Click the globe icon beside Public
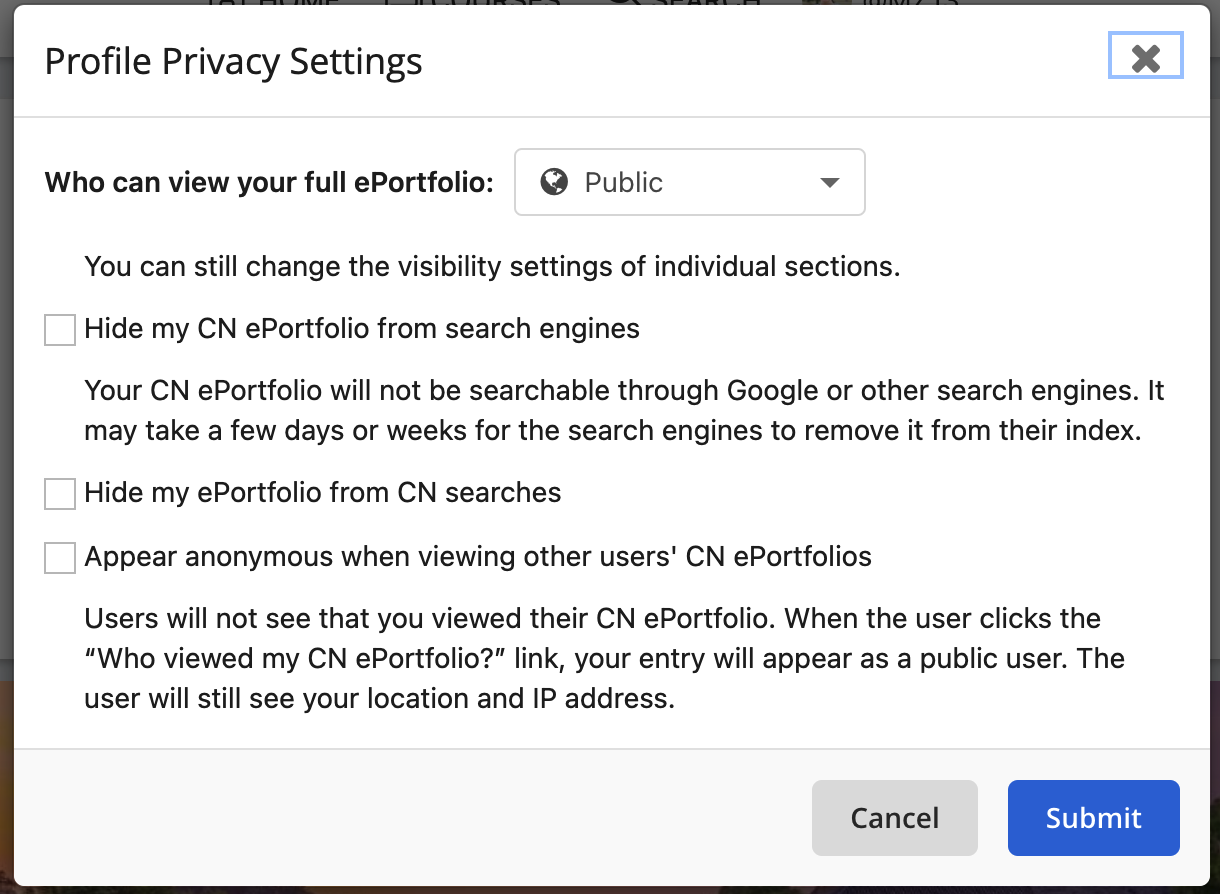 (x=554, y=182)
